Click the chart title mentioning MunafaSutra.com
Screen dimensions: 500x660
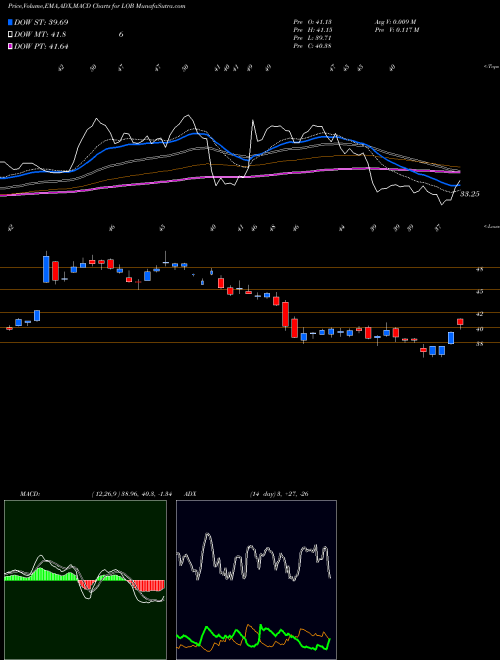(96, 7)
